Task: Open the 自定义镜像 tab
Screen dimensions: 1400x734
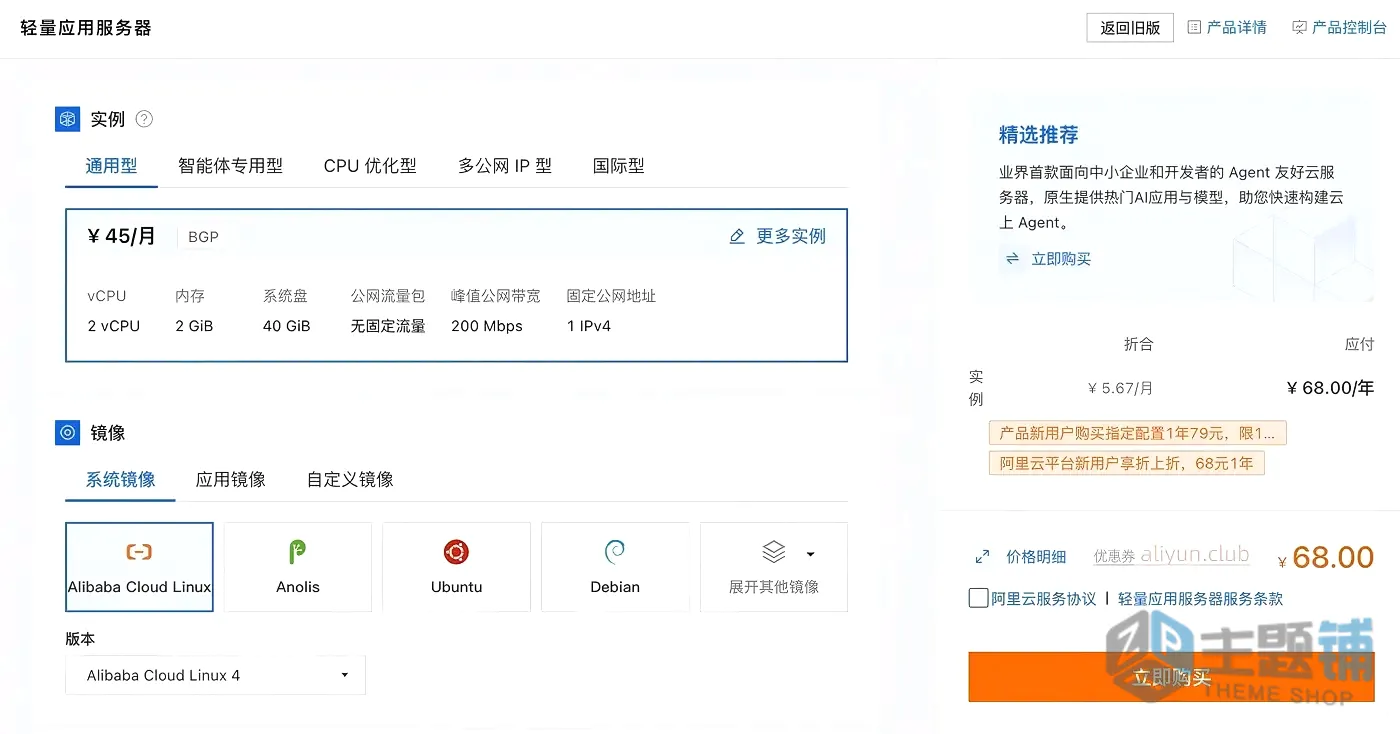Action: coord(350,480)
